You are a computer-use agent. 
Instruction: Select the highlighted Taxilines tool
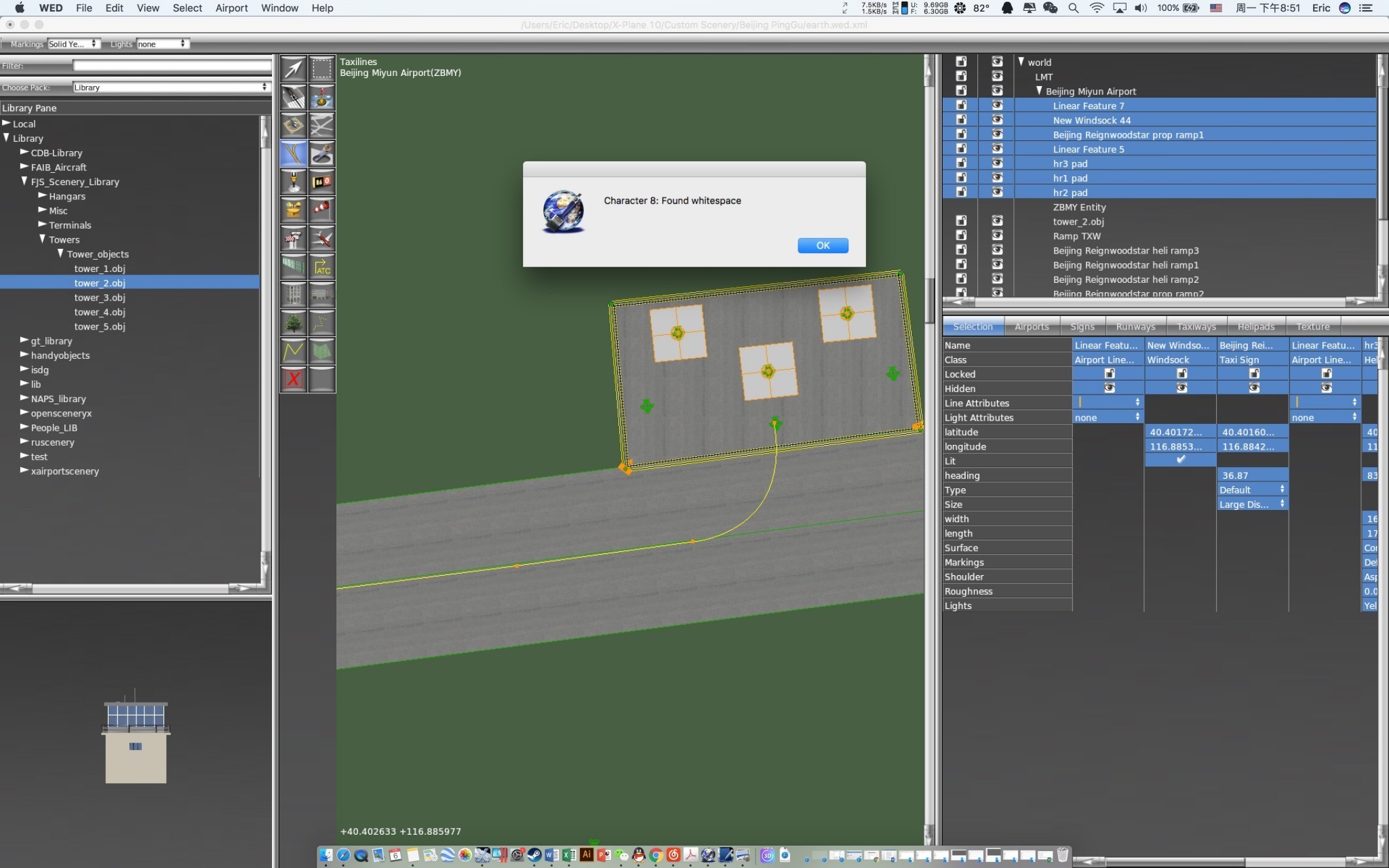point(294,154)
